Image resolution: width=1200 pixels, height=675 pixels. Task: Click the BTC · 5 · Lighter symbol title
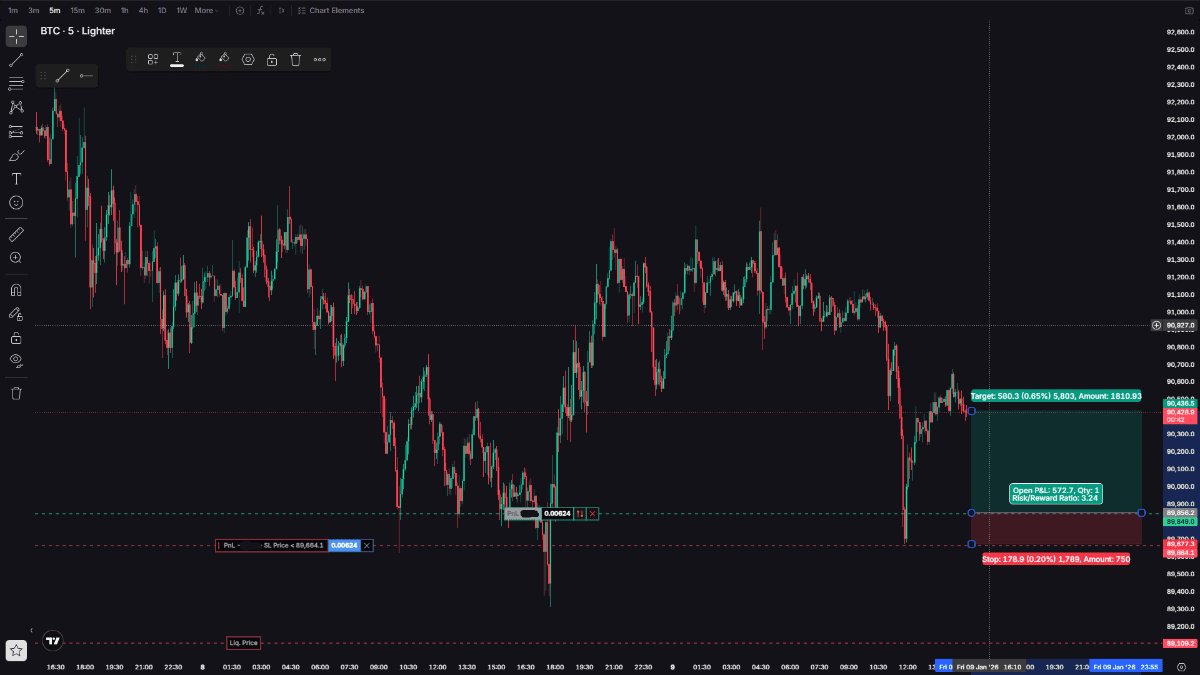(77, 31)
